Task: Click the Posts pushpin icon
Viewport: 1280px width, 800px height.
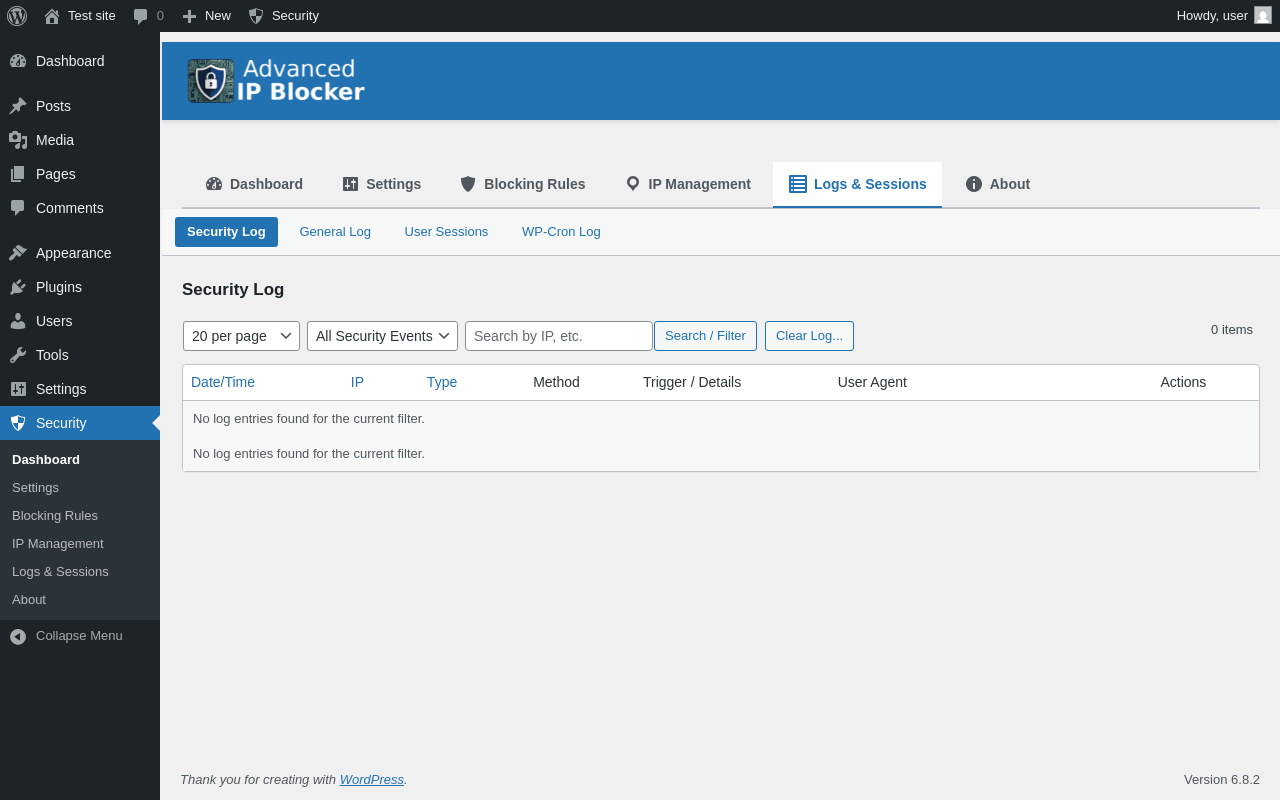Action: [18, 106]
